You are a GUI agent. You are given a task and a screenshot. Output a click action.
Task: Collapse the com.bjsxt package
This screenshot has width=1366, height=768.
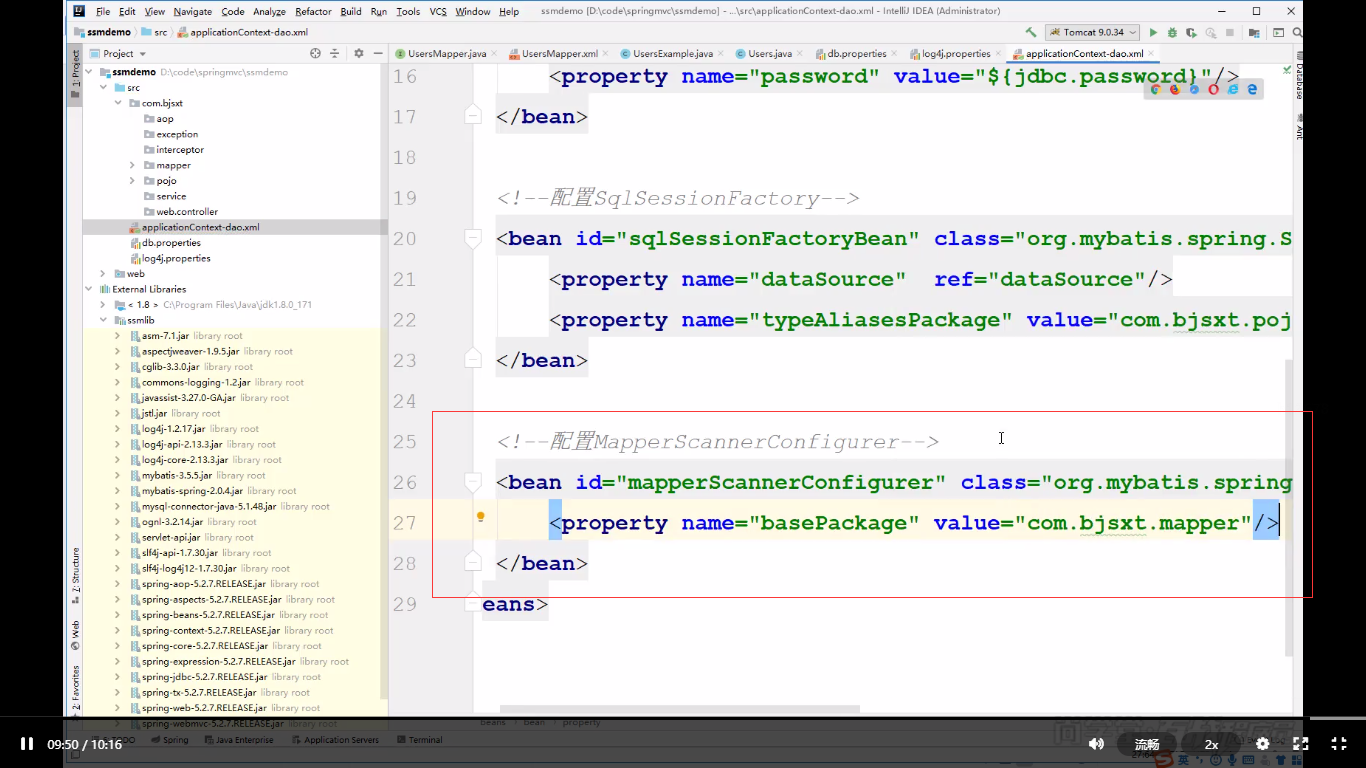[x=118, y=103]
